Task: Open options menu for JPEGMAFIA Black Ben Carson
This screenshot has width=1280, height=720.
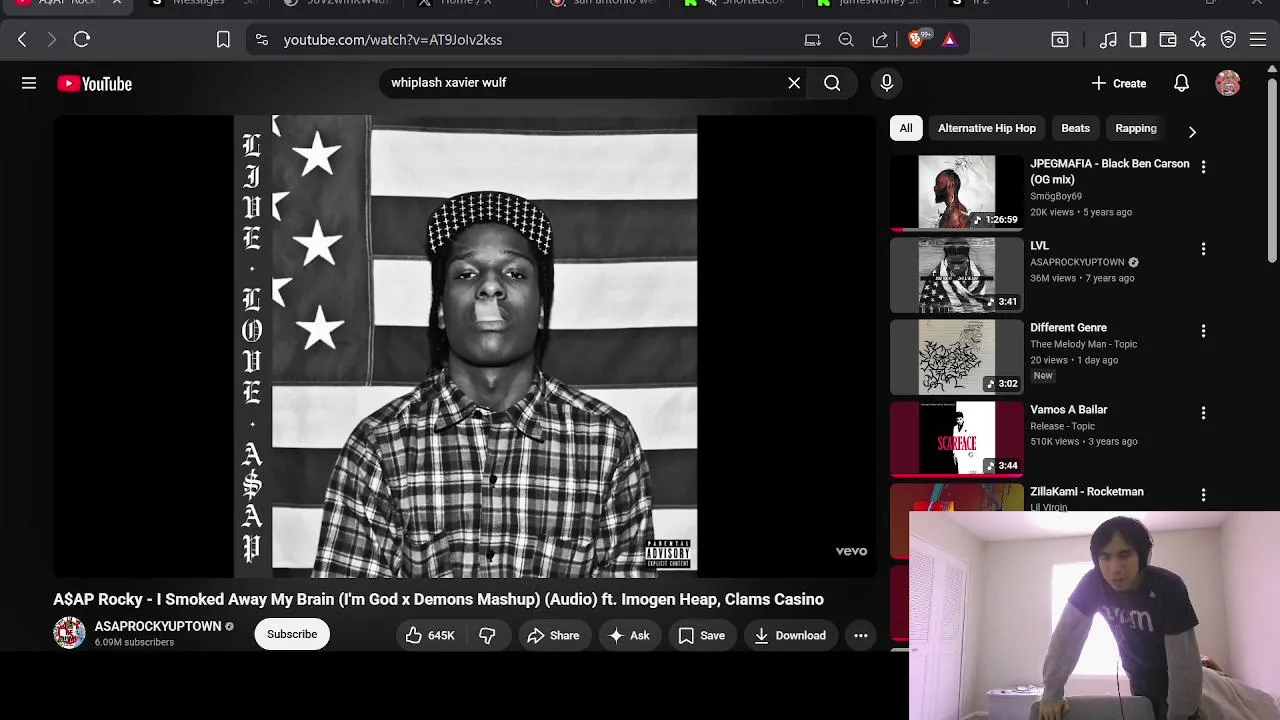Action: click(x=1203, y=167)
